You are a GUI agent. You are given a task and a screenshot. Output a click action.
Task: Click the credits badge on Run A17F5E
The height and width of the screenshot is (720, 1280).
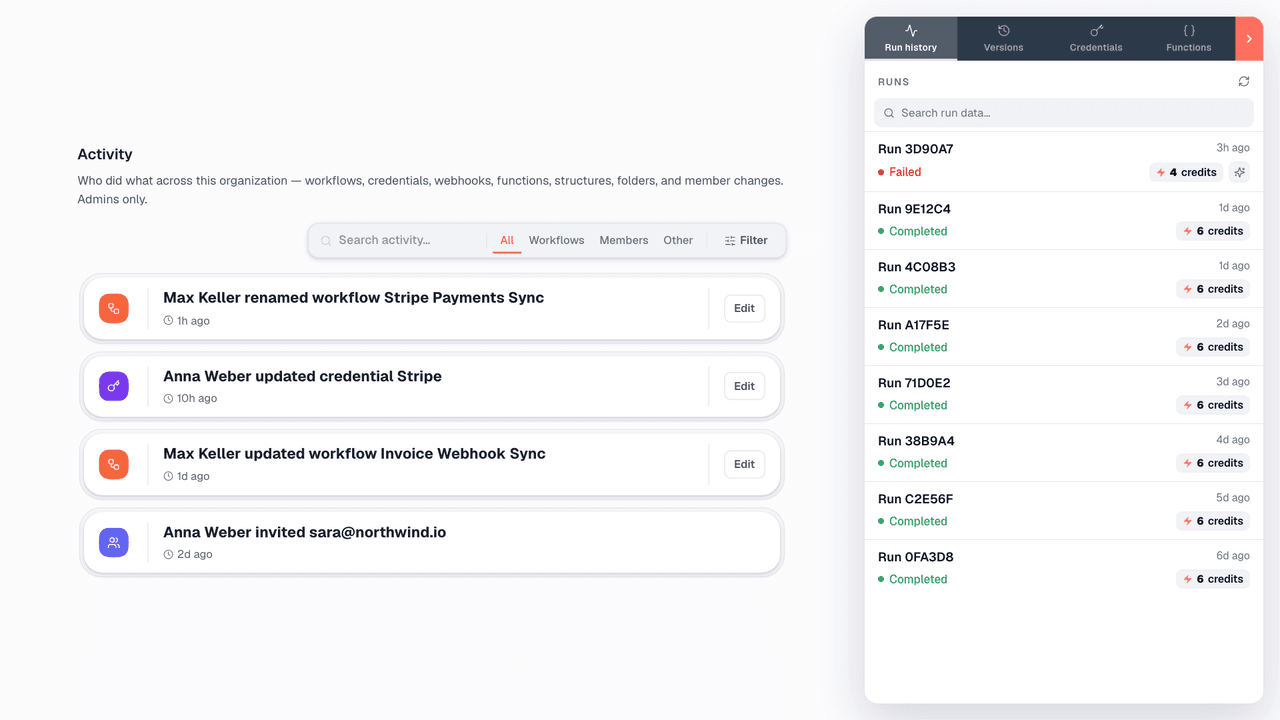click(x=1213, y=347)
